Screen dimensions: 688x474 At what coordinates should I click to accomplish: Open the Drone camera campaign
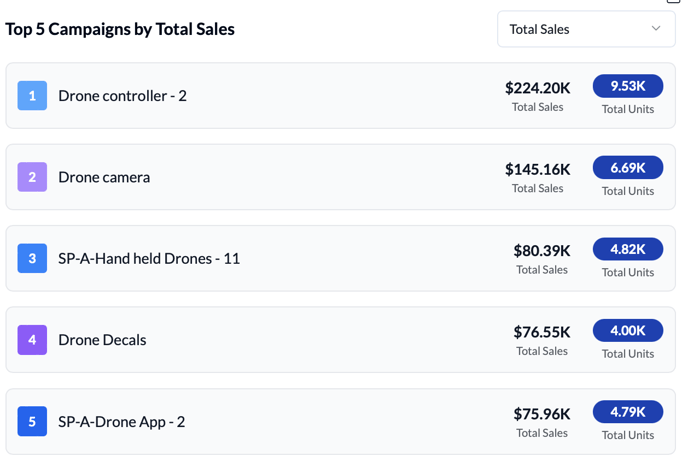104,177
